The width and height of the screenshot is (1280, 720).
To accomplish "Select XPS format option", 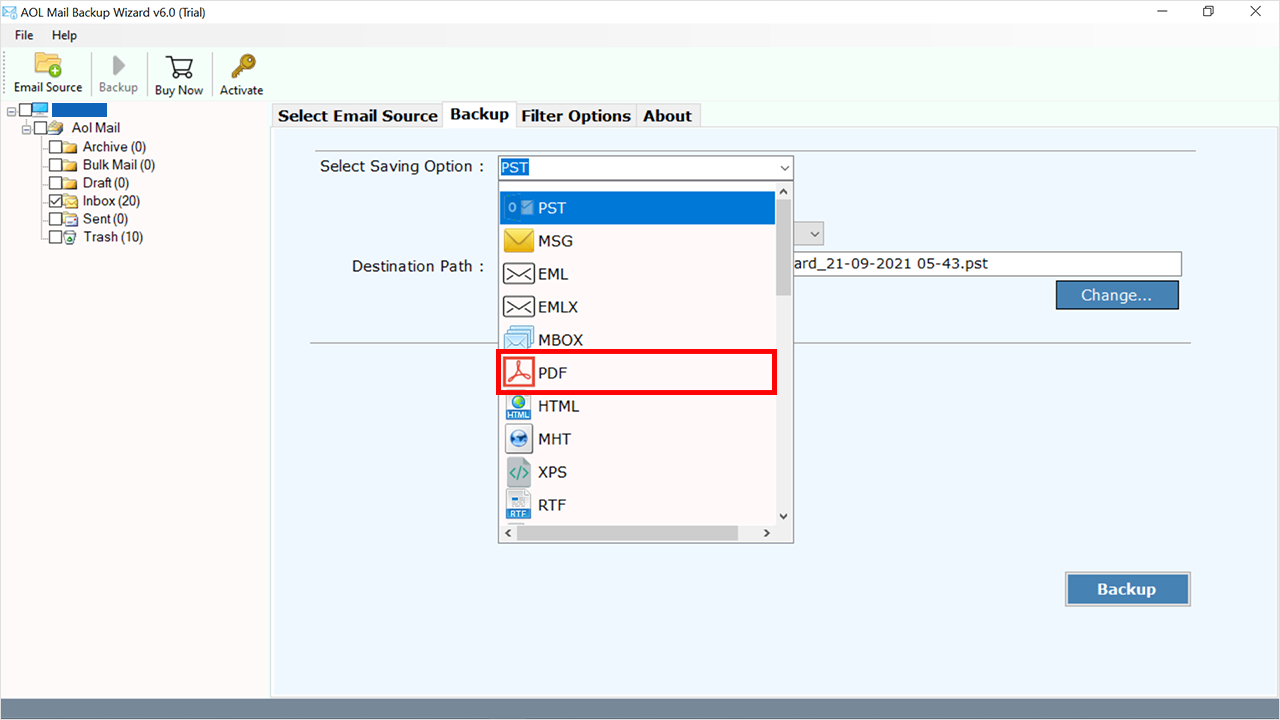I will click(x=637, y=472).
